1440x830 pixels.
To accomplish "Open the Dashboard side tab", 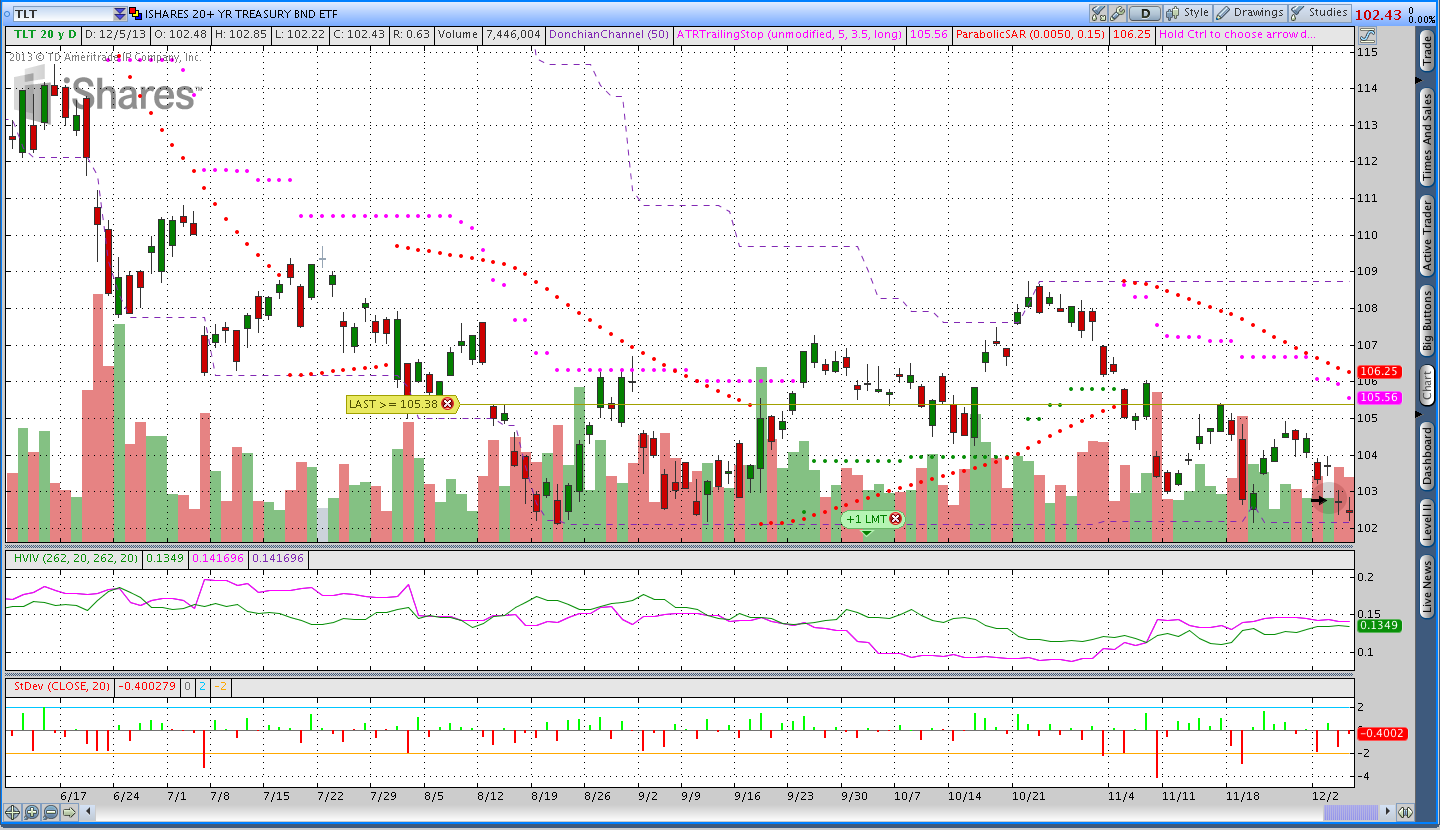I will [x=1427, y=458].
